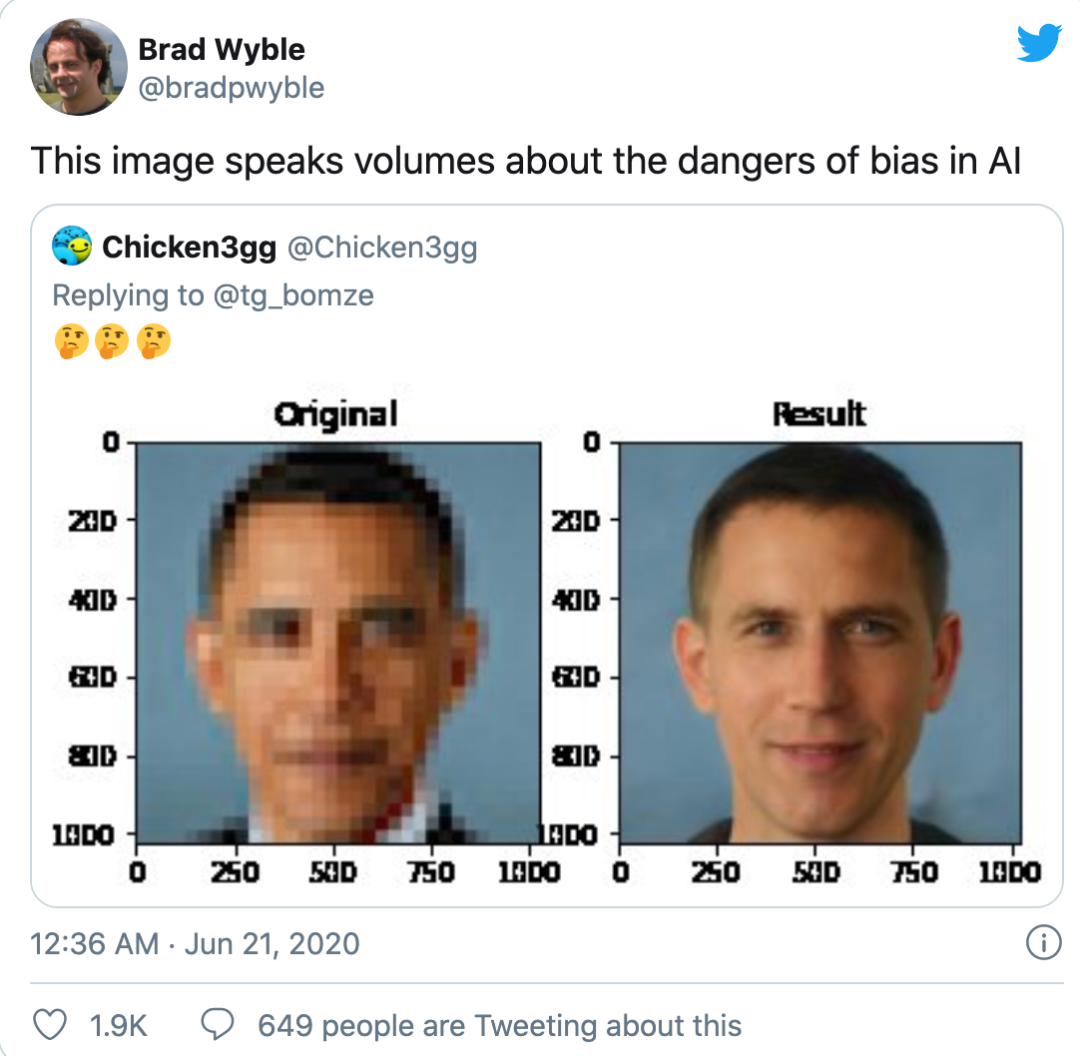Like the tweet with the heart icon
The width and height of the screenshot is (1080, 1056).
pyautogui.click(x=50, y=1025)
